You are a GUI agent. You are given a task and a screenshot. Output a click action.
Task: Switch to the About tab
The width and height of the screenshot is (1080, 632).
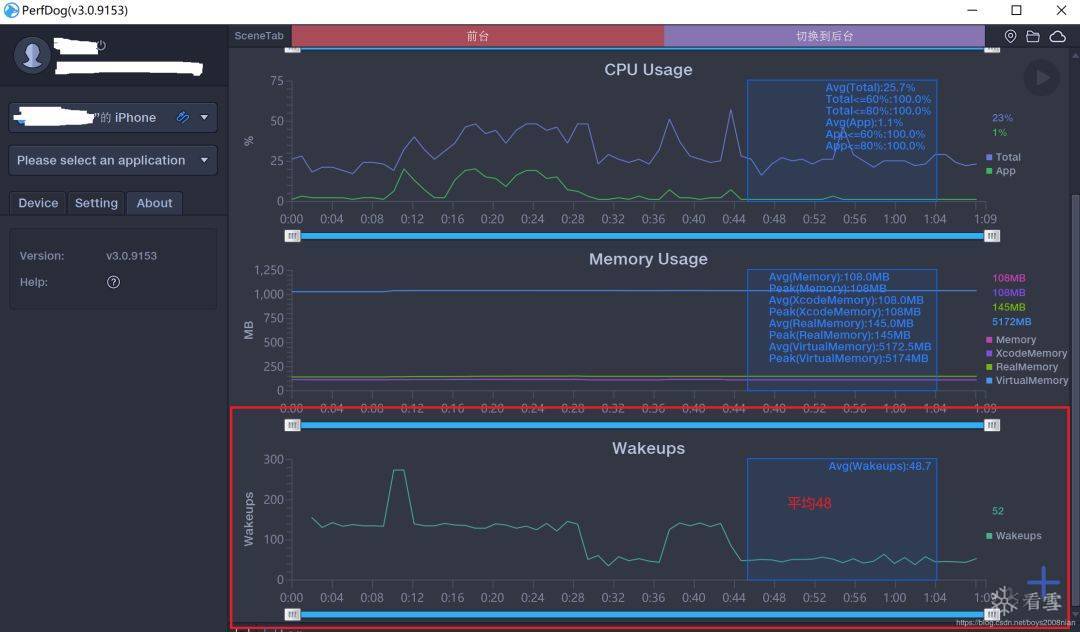pyautogui.click(x=154, y=203)
